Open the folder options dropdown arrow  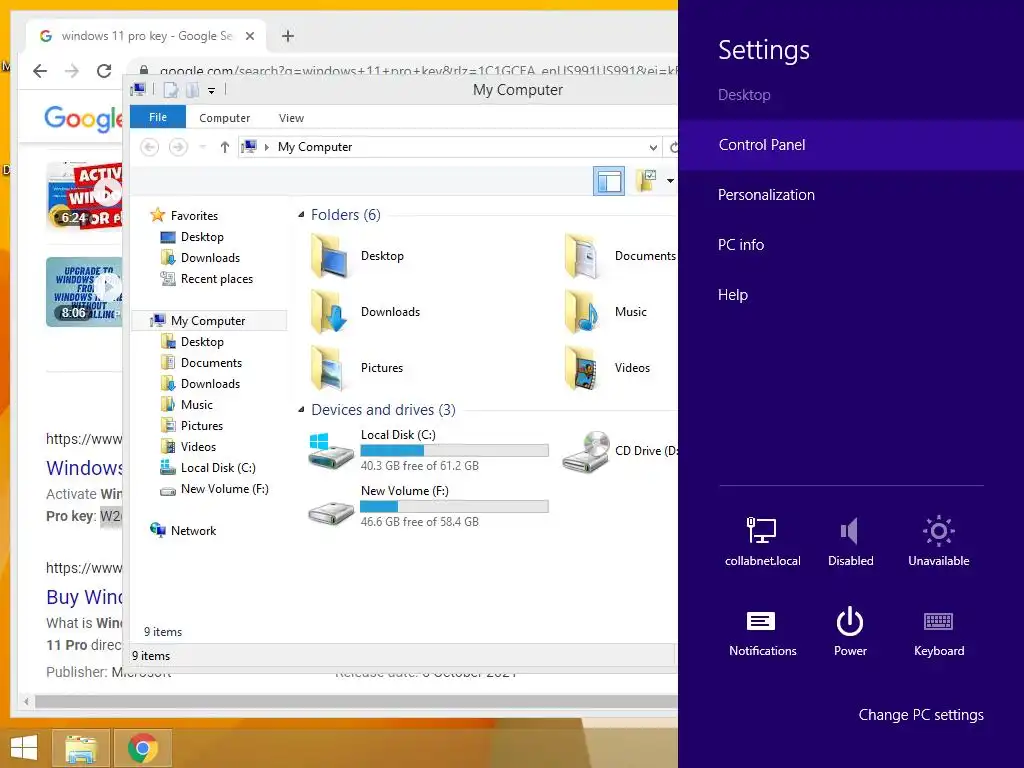pos(670,181)
